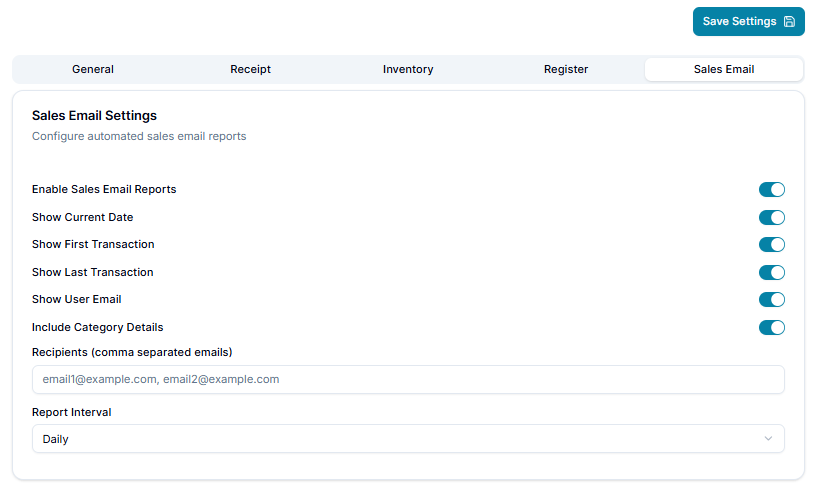Disable Enable Sales Email Reports toggle
This screenshot has width=816, height=492.
[772, 190]
